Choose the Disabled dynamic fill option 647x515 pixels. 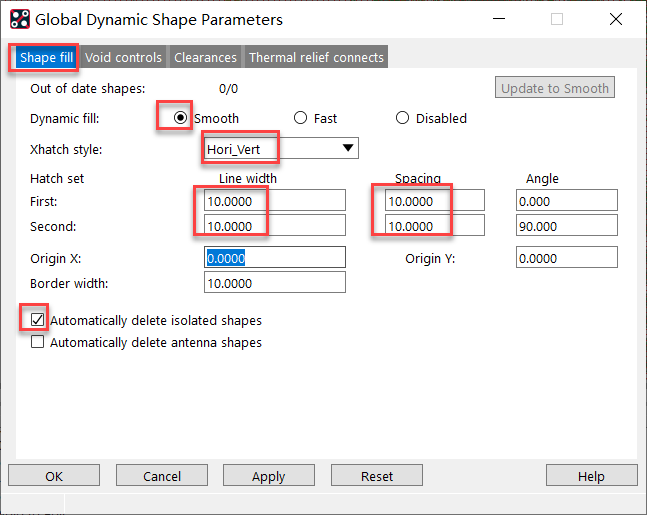point(403,118)
